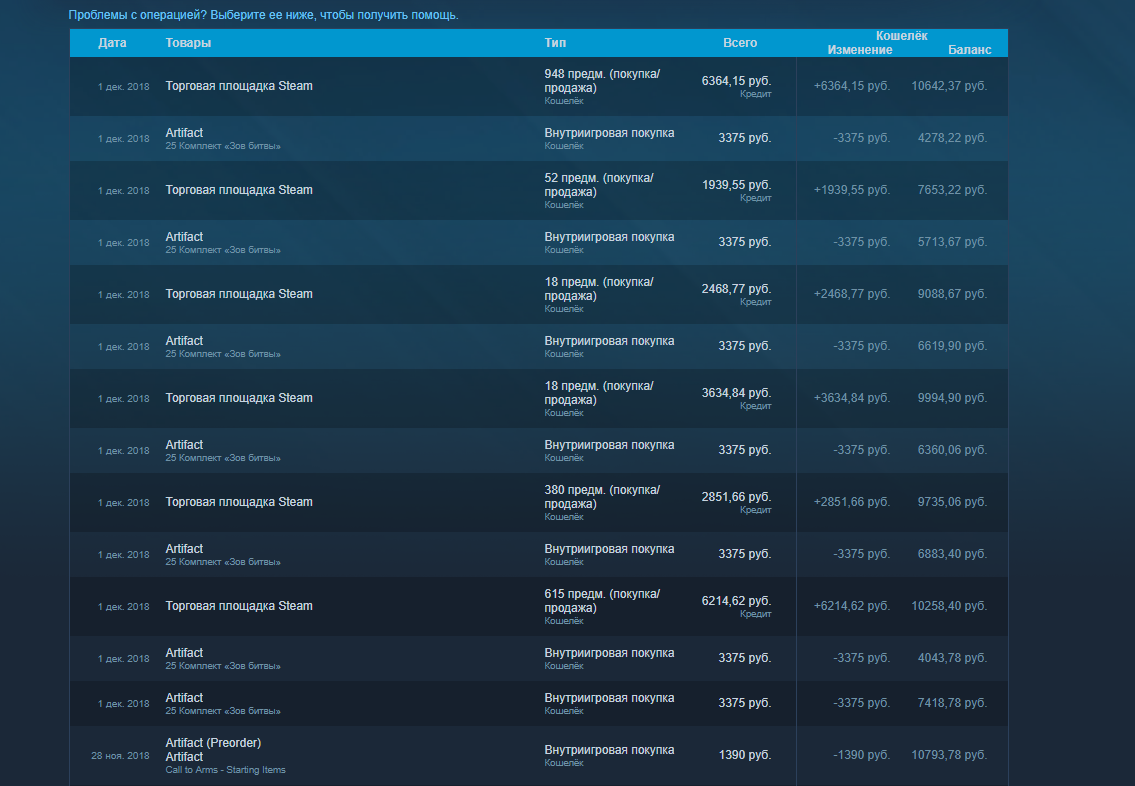Click the Товары column header

click(x=188, y=43)
